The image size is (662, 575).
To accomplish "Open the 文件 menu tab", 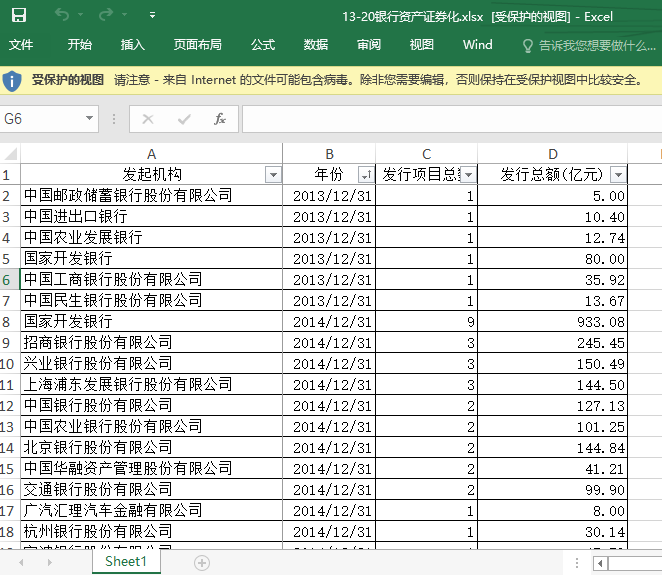I will point(21,45).
